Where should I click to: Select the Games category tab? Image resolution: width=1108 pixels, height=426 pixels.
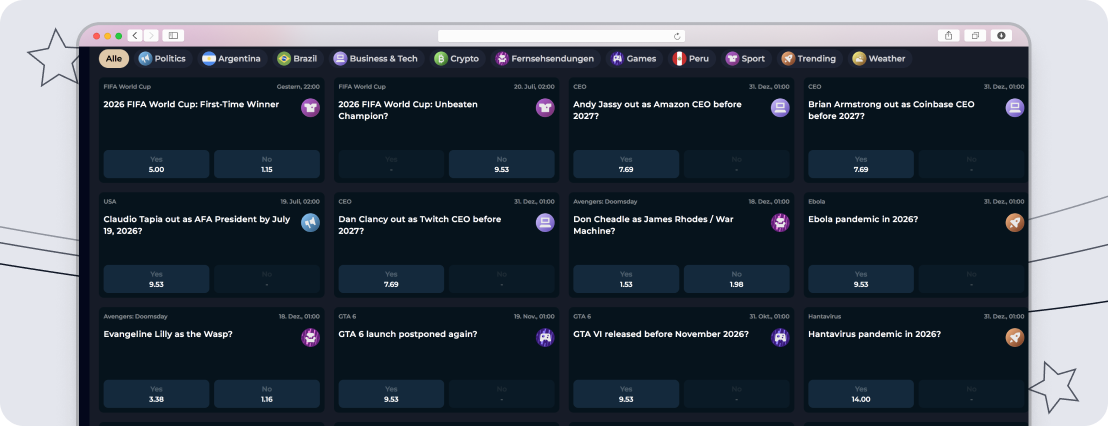635,59
